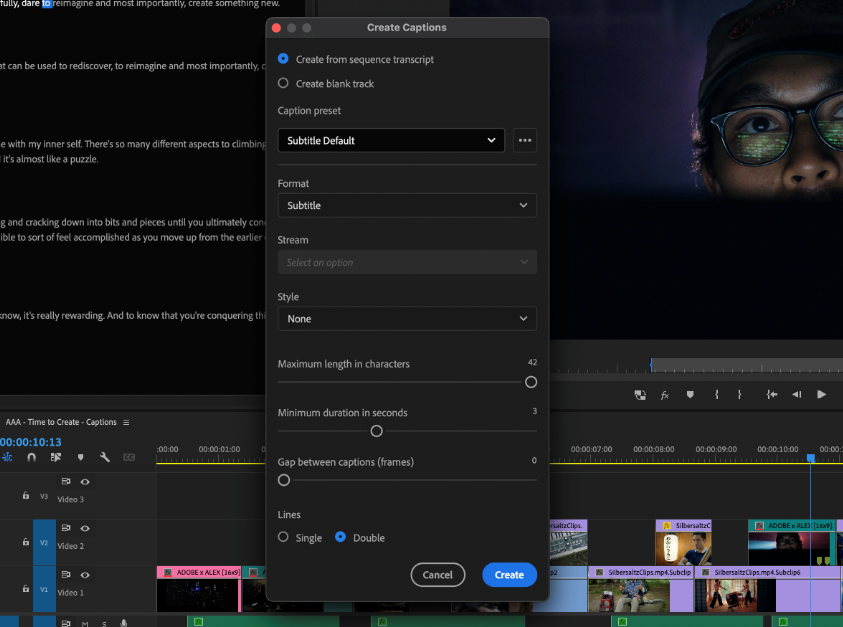Expand the Format dropdown showing Subtitle
843x627 pixels.
click(407, 206)
